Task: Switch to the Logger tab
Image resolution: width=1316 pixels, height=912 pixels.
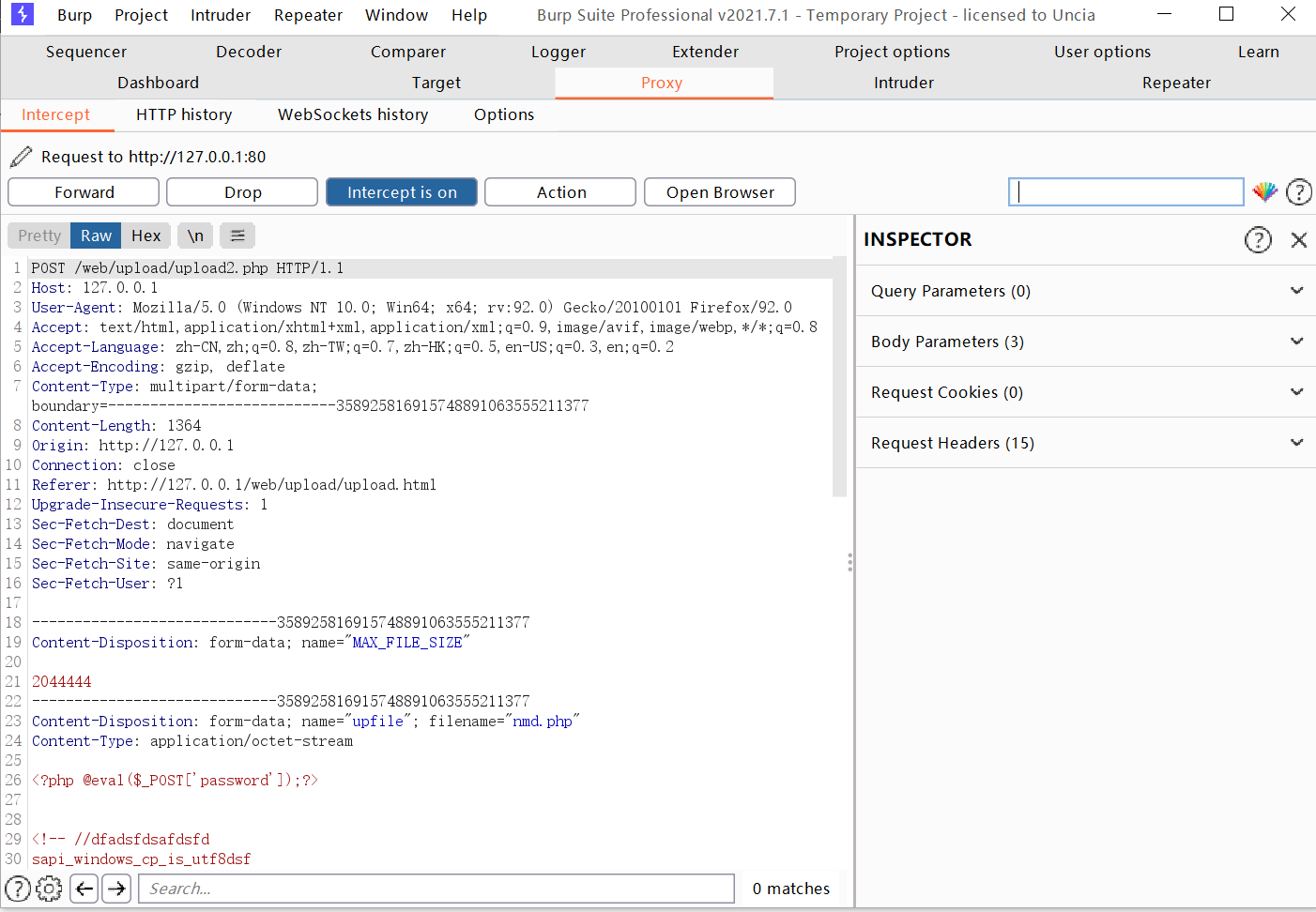Action: 559,52
